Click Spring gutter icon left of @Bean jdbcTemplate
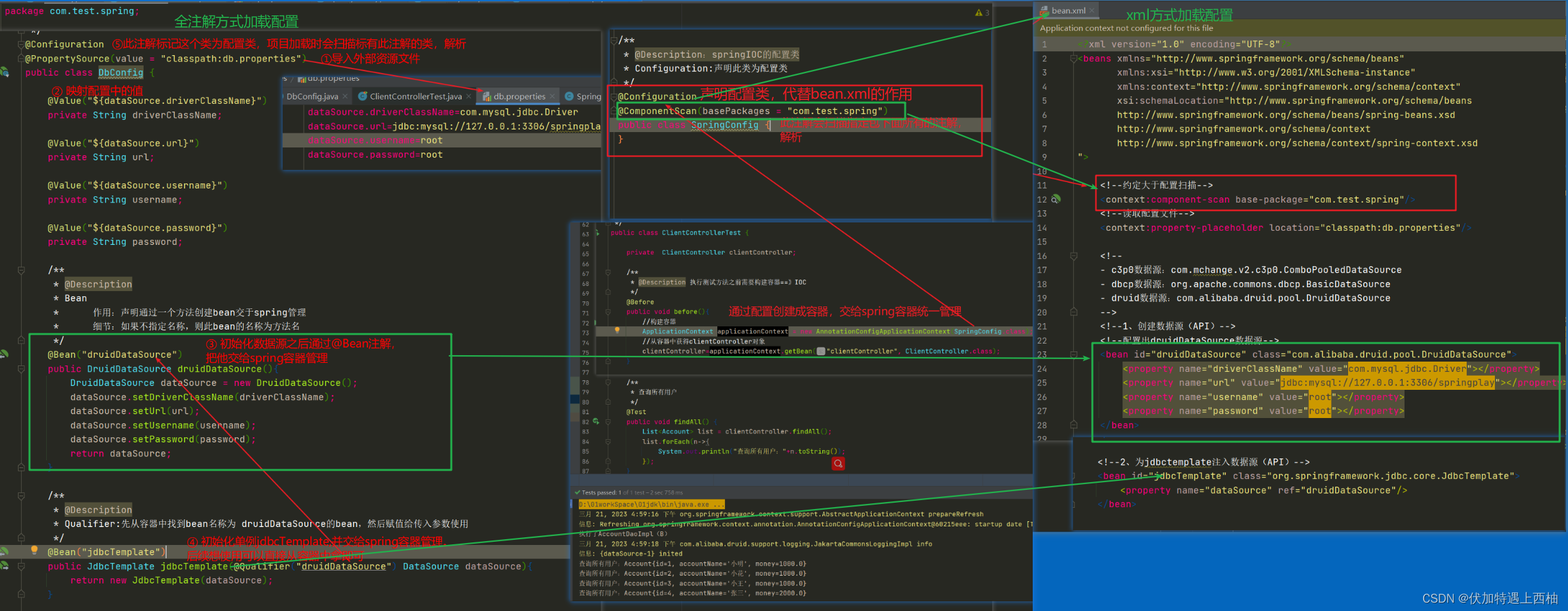 click(4, 551)
